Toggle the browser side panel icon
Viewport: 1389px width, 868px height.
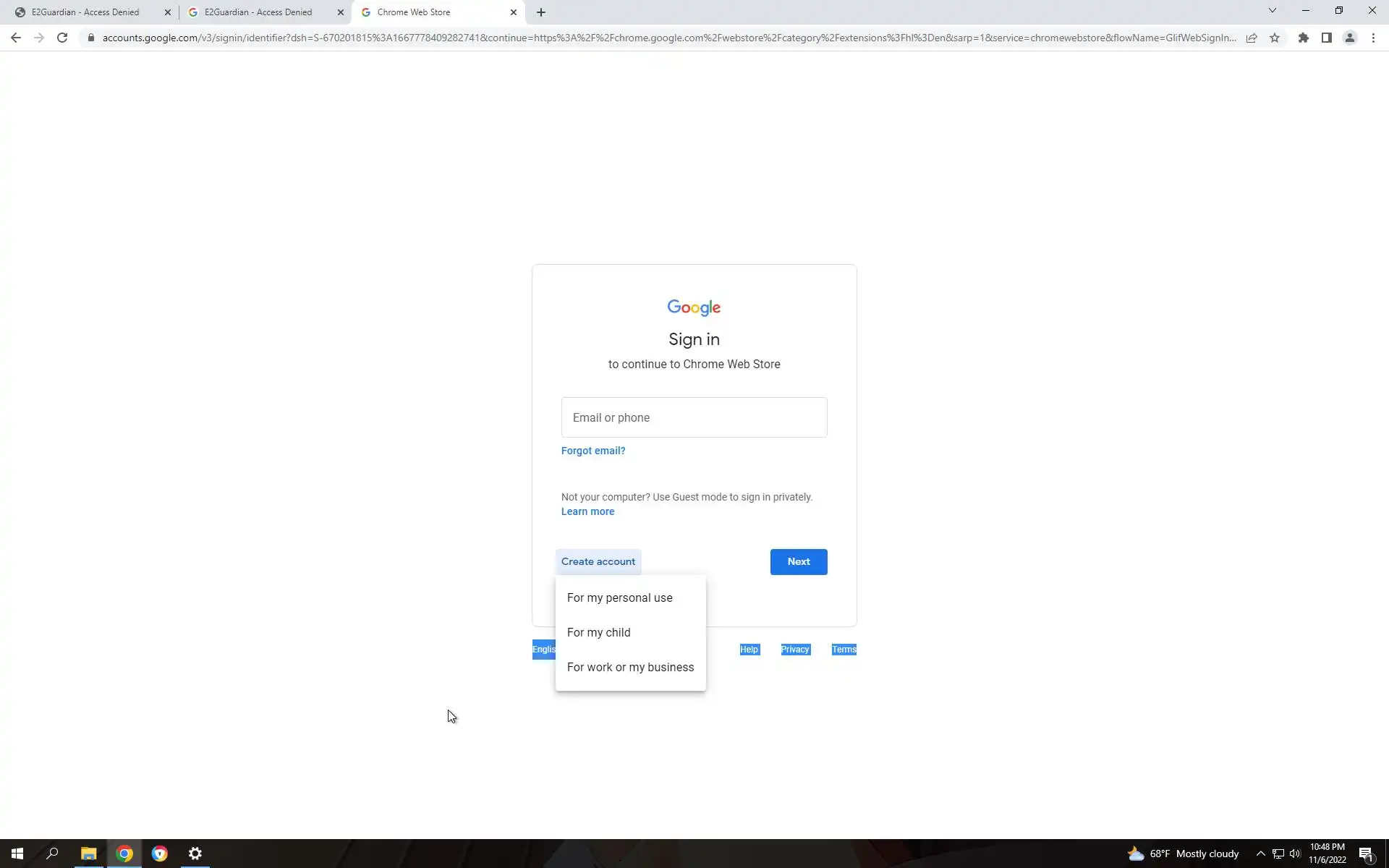[x=1326, y=38]
